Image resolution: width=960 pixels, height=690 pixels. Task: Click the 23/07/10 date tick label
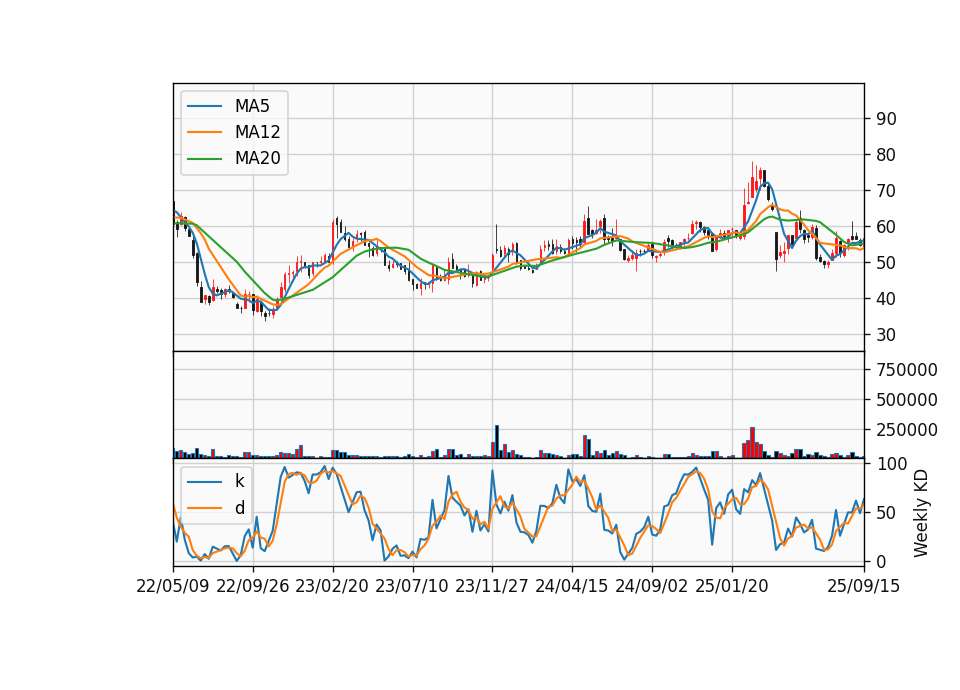coord(412,587)
